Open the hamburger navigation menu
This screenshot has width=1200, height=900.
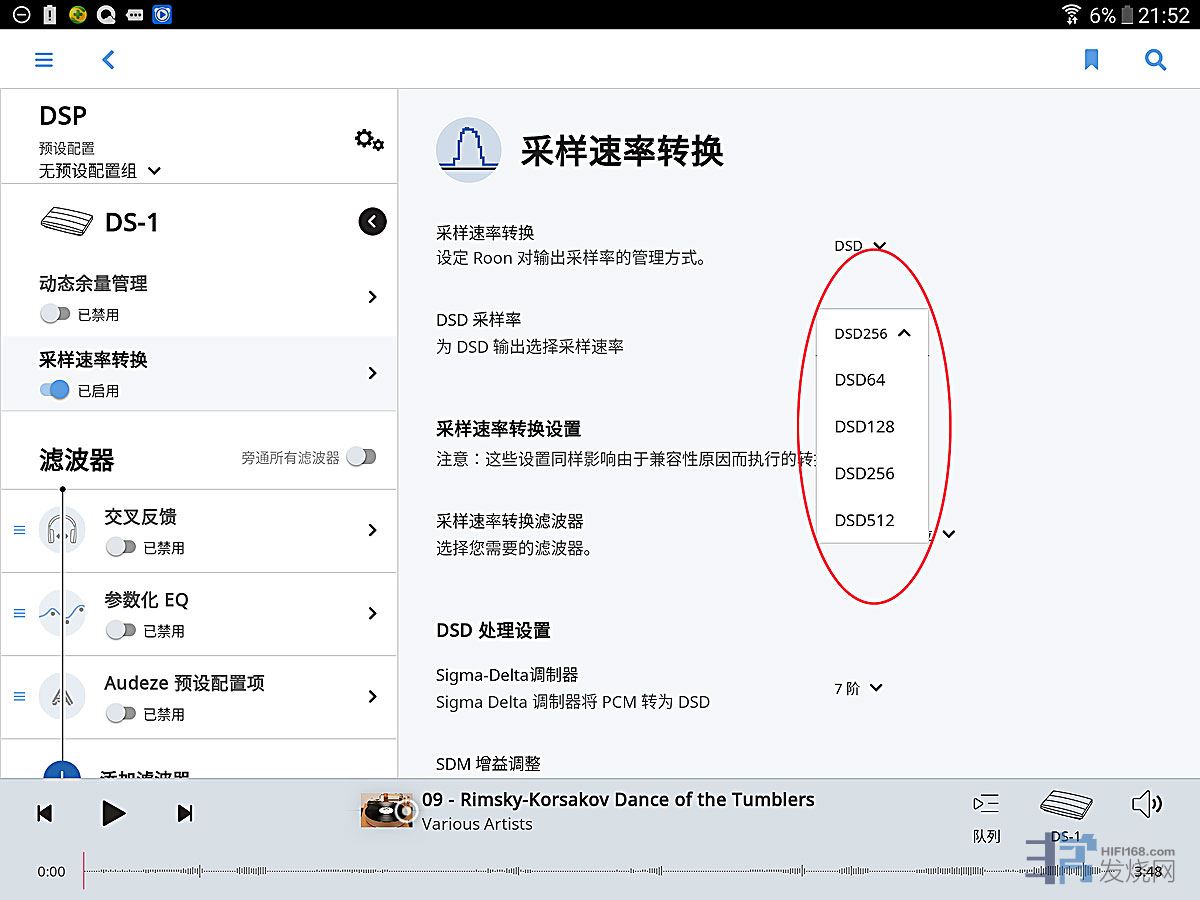[x=44, y=60]
